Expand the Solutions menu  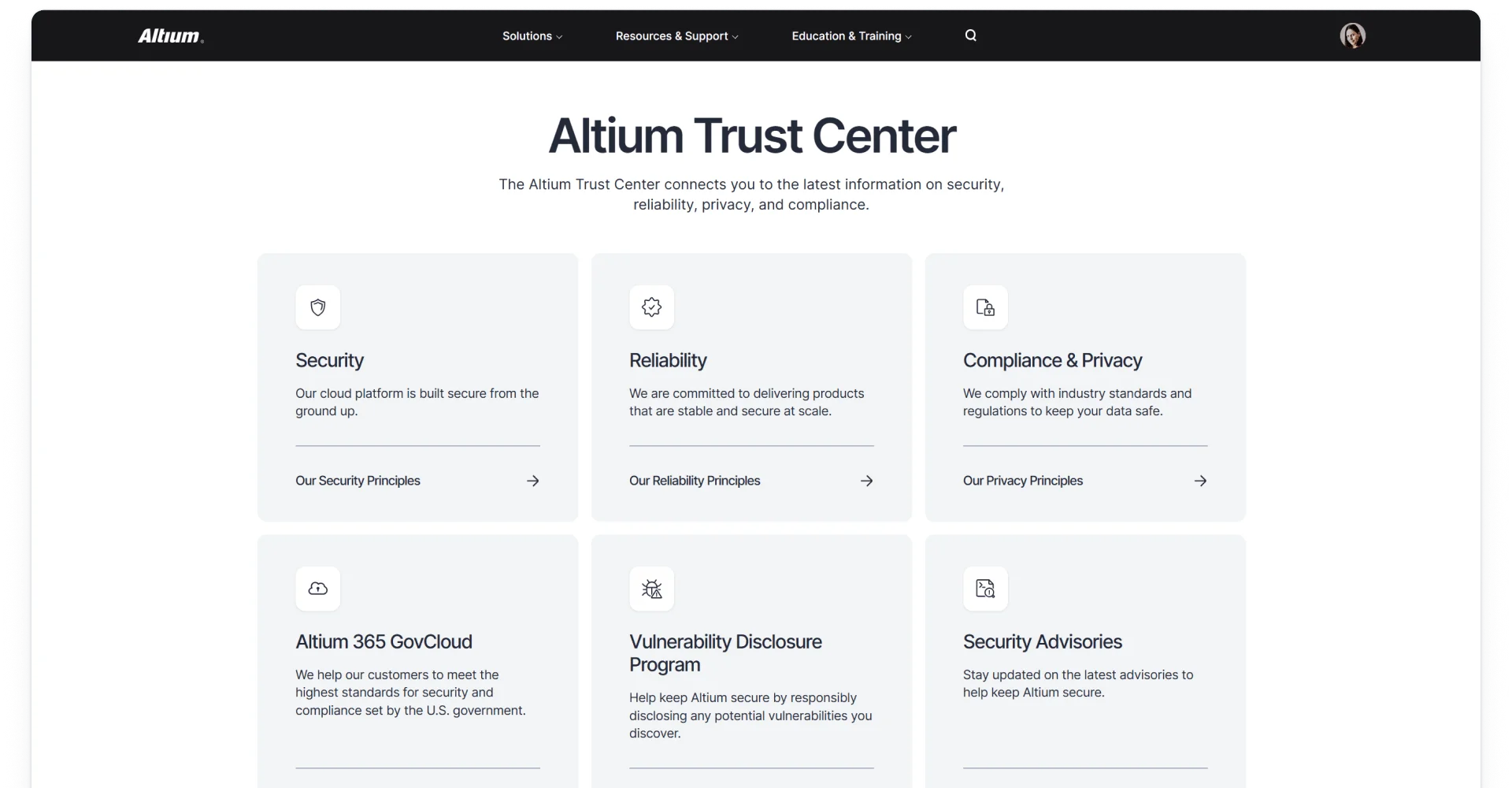tap(532, 36)
